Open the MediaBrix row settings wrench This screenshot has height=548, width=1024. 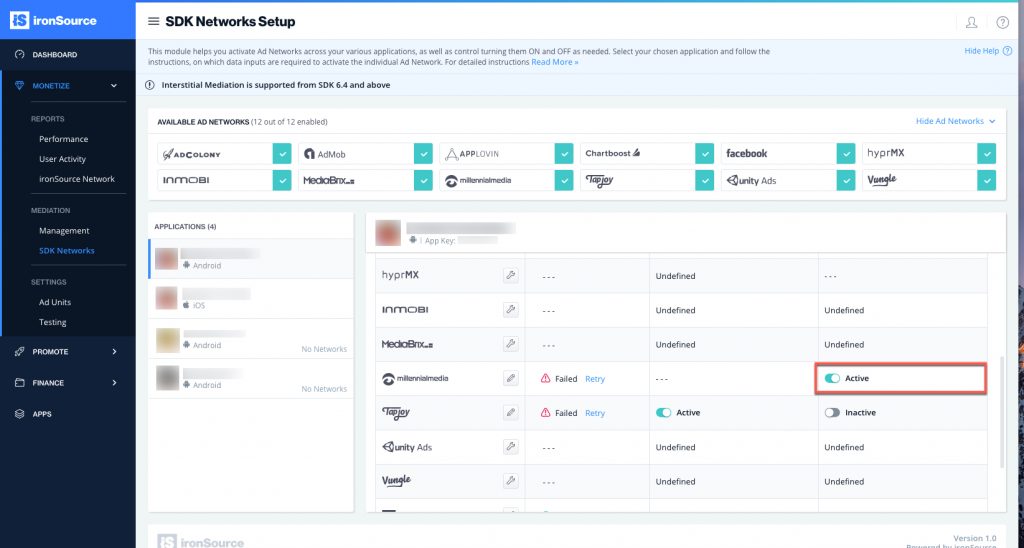coord(511,344)
